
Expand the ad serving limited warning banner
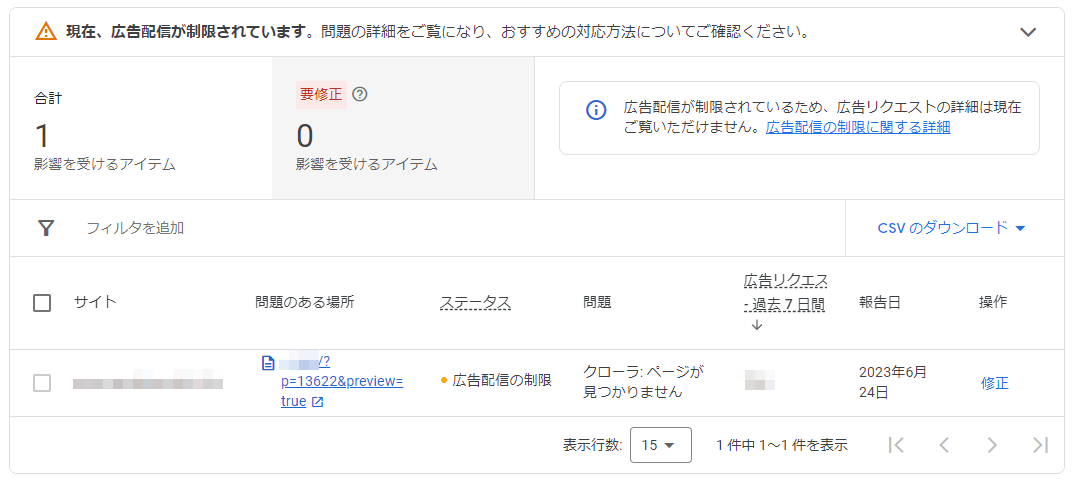tap(1028, 32)
